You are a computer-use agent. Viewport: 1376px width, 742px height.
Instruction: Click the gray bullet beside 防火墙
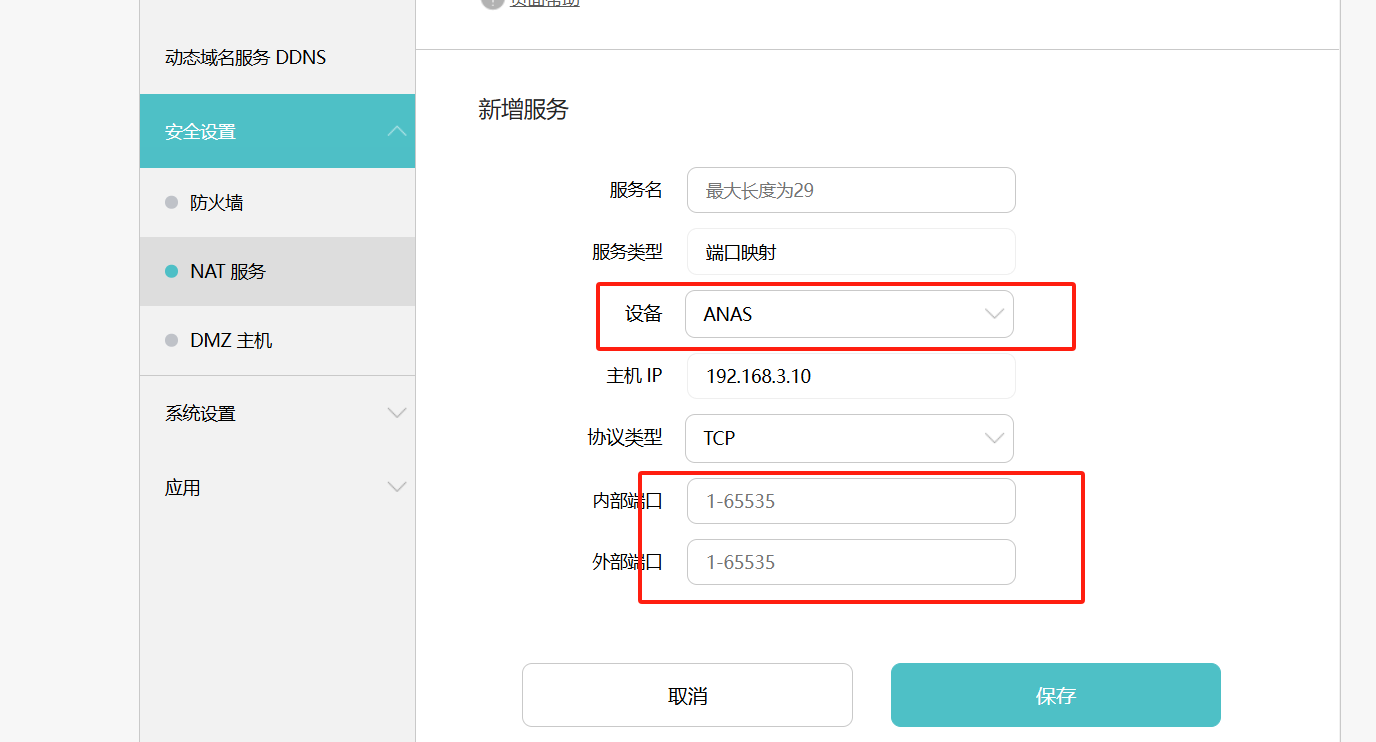point(171,203)
